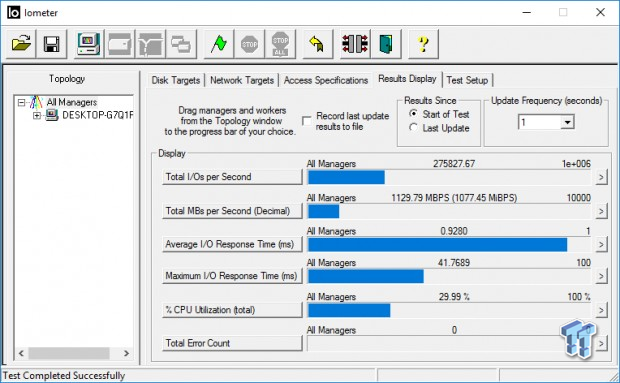Open the Access Specifications tab
This screenshot has width=620, height=383.
pos(326,80)
